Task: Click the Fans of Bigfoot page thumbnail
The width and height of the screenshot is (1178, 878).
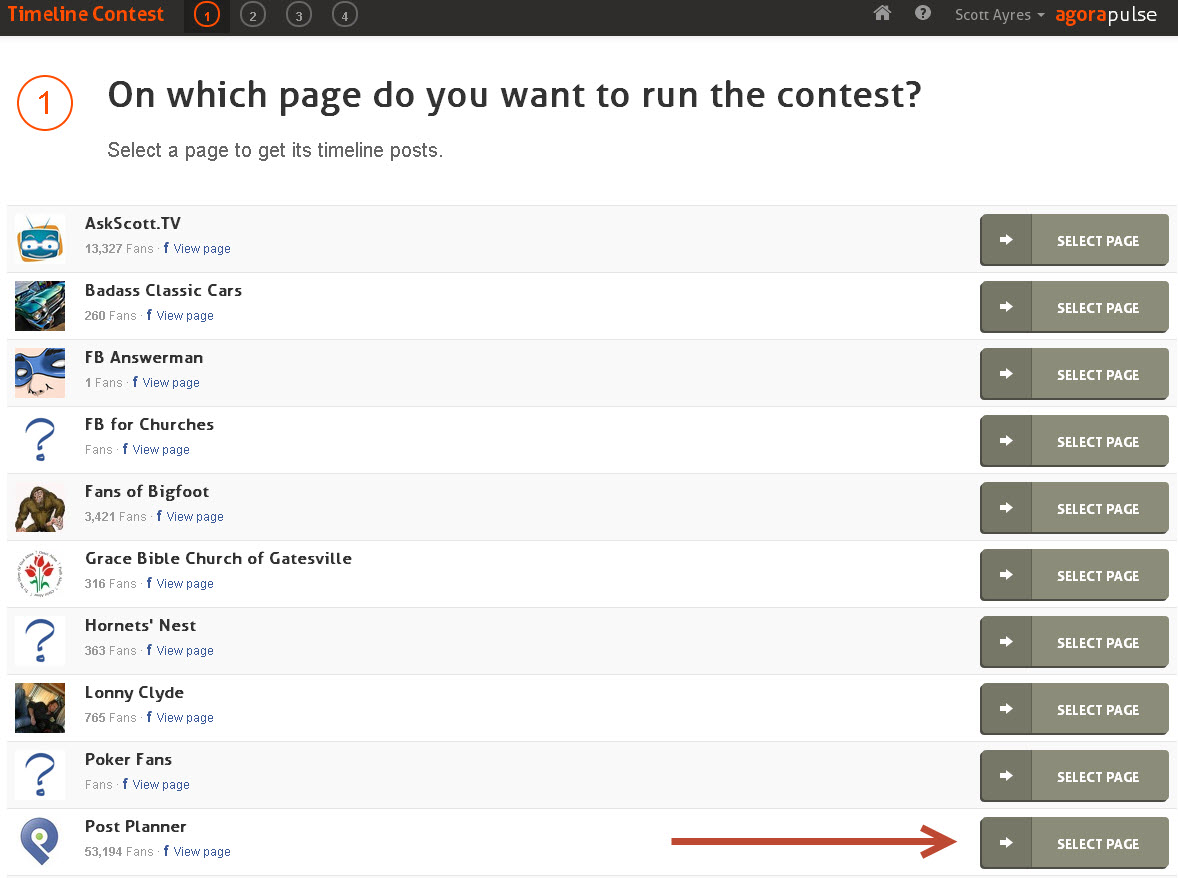Action: click(40, 507)
